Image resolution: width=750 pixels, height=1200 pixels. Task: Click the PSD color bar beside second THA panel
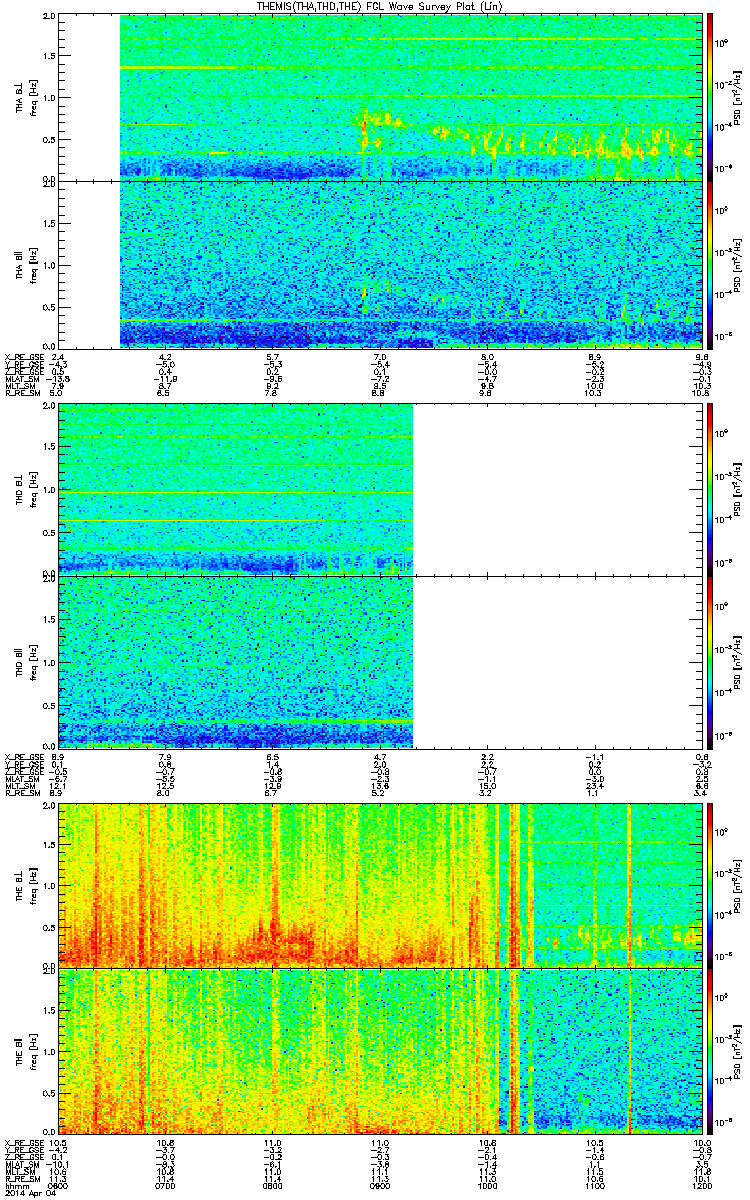pyautogui.click(x=711, y=265)
